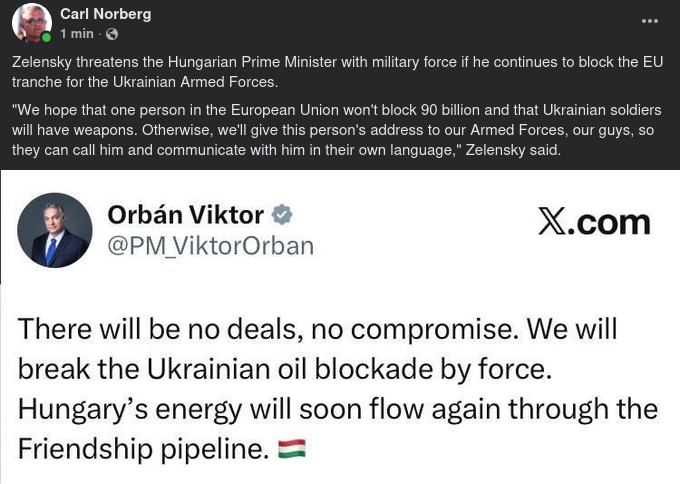Click the green online status dot

46,38
